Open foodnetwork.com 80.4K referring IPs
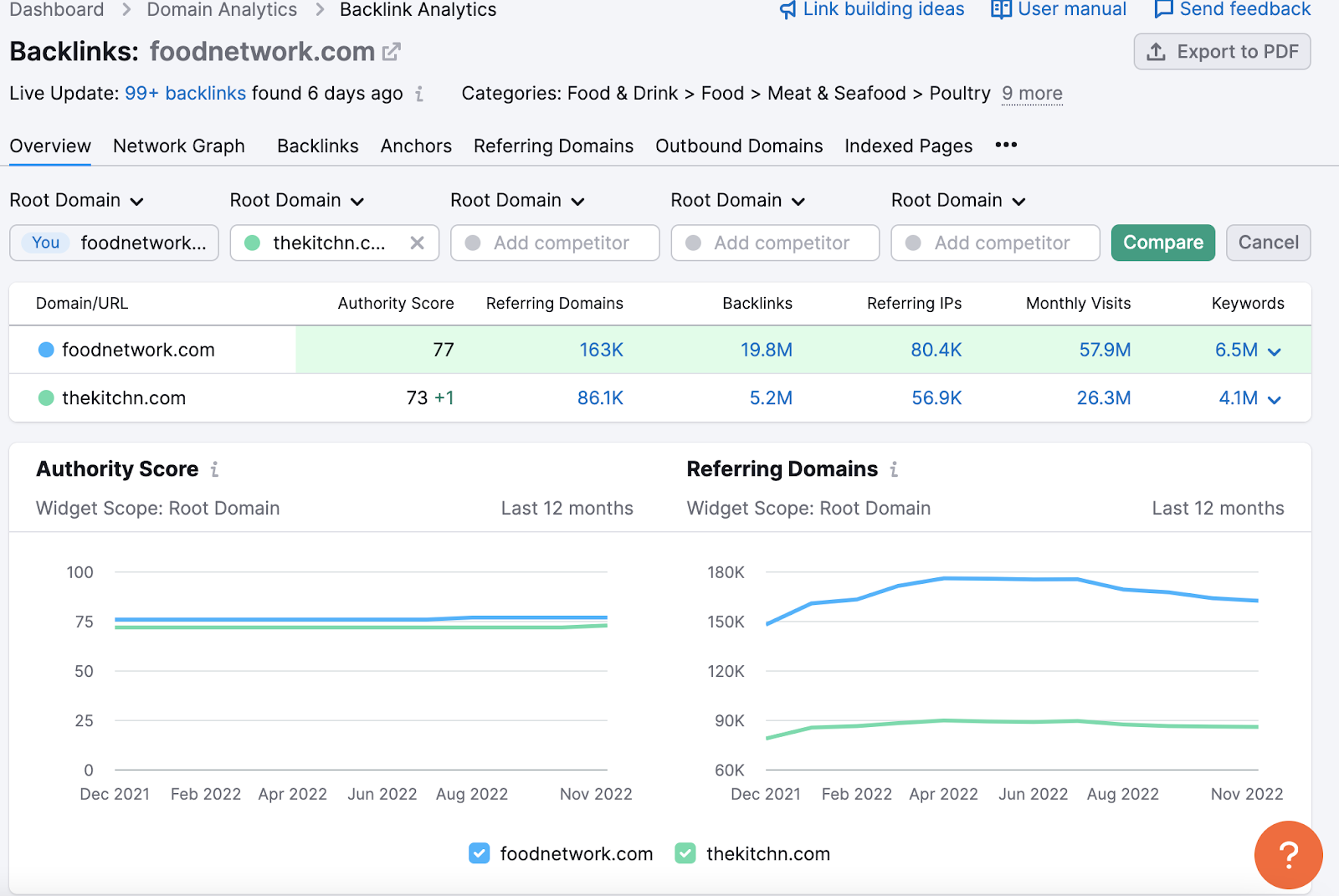 [x=936, y=350]
